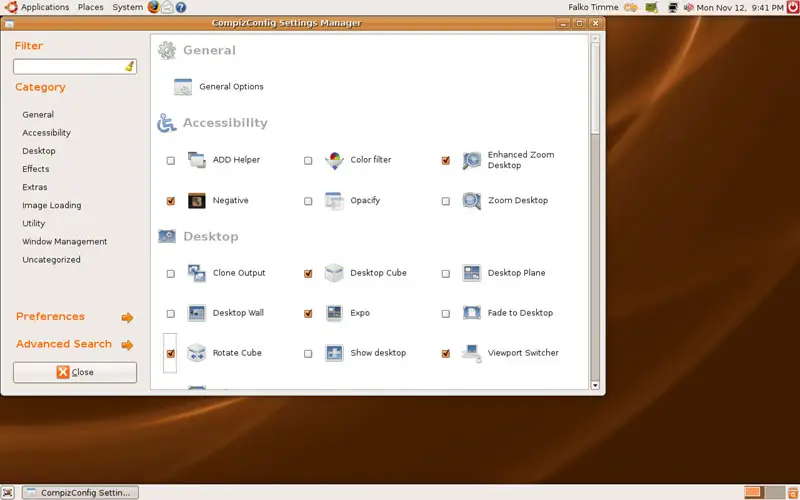Disable the Viewport Switcher checkbox
The width and height of the screenshot is (800, 500).
coord(445,354)
